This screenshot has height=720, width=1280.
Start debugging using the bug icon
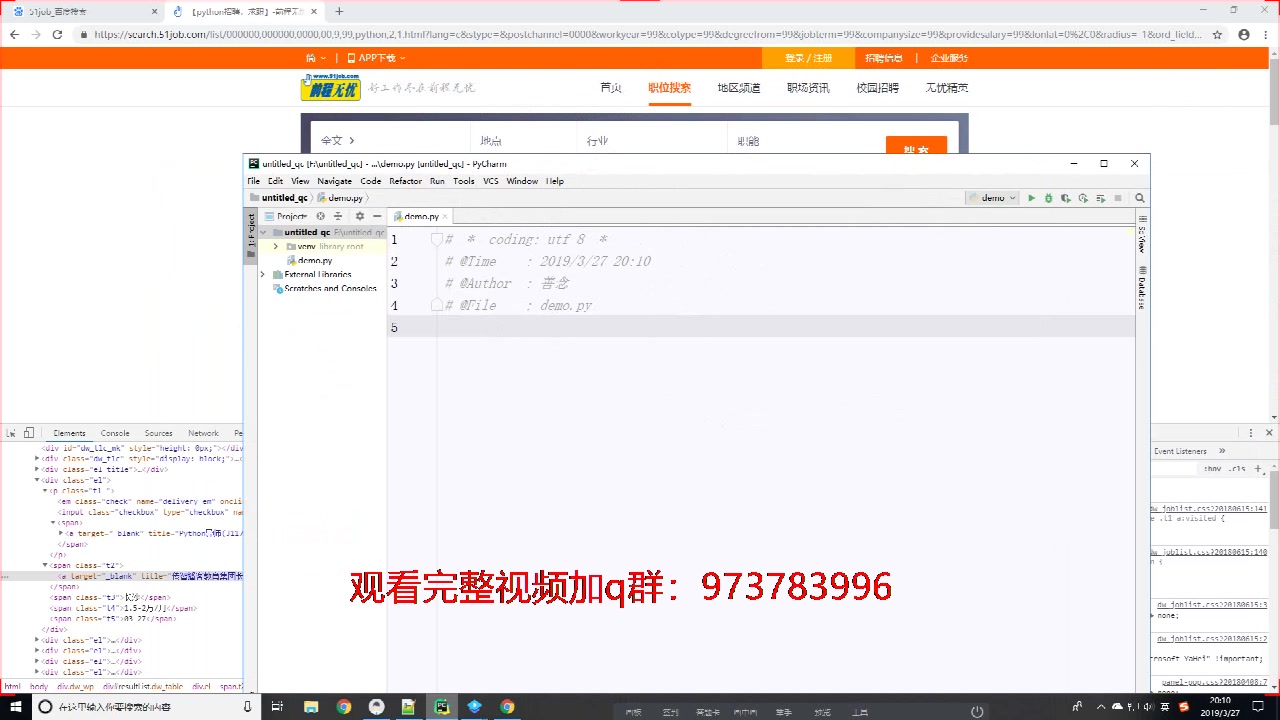pos(1048,197)
